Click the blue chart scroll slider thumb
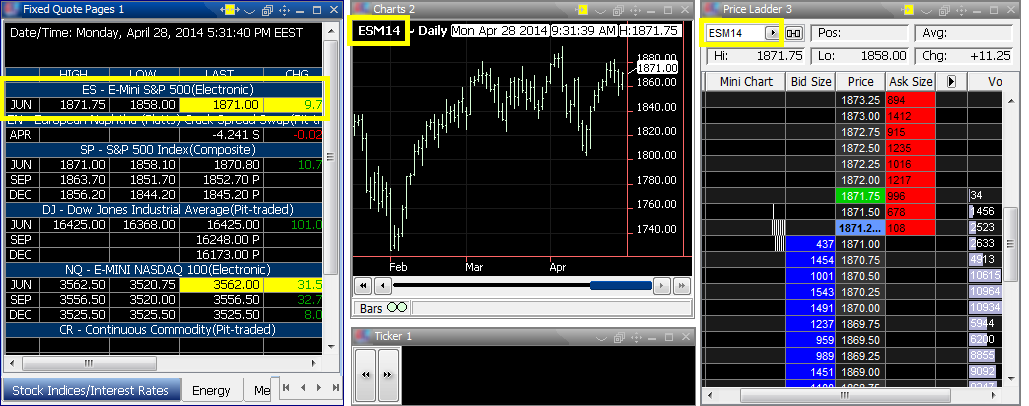The image size is (1029, 406). (621, 285)
